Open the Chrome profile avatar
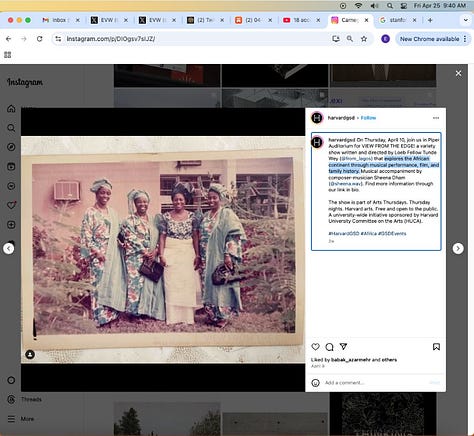The image size is (474, 436). pos(385,39)
